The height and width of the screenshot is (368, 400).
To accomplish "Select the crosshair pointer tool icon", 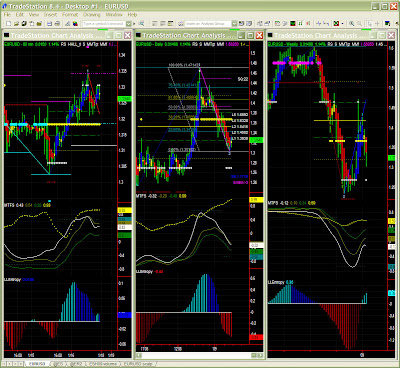I will coord(377,24).
